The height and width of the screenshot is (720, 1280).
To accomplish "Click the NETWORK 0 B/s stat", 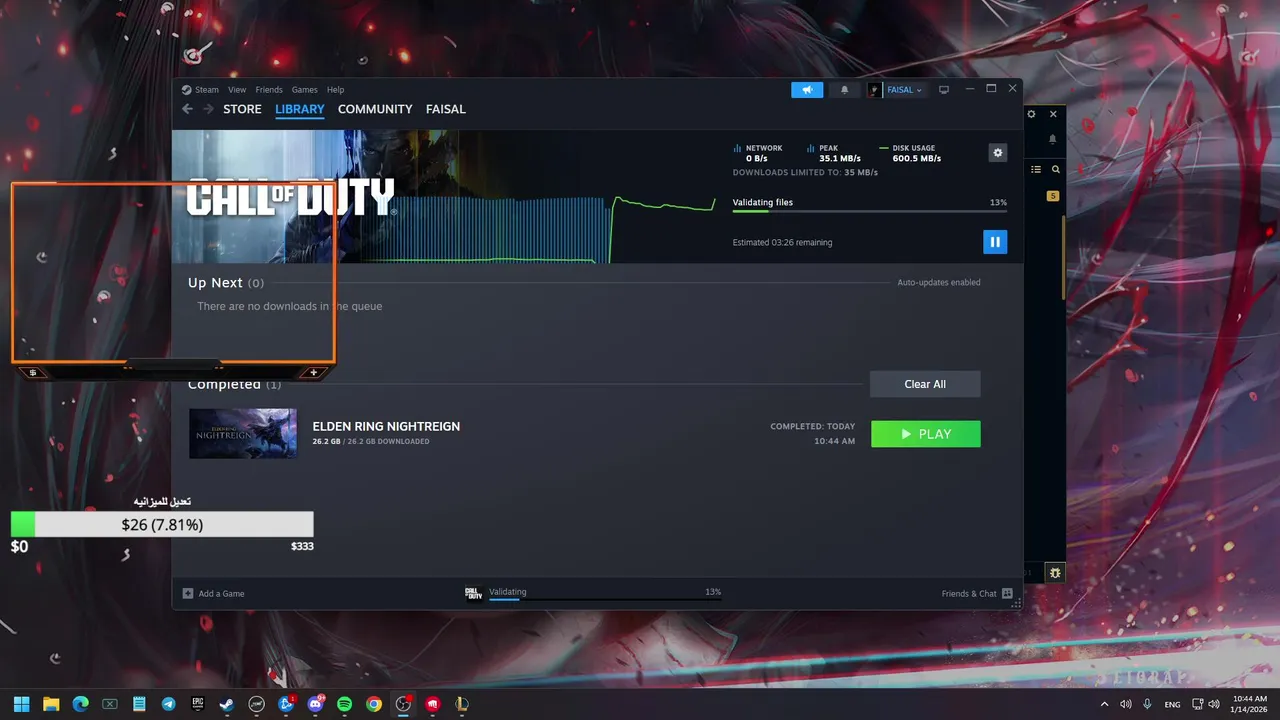I will [x=758, y=153].
